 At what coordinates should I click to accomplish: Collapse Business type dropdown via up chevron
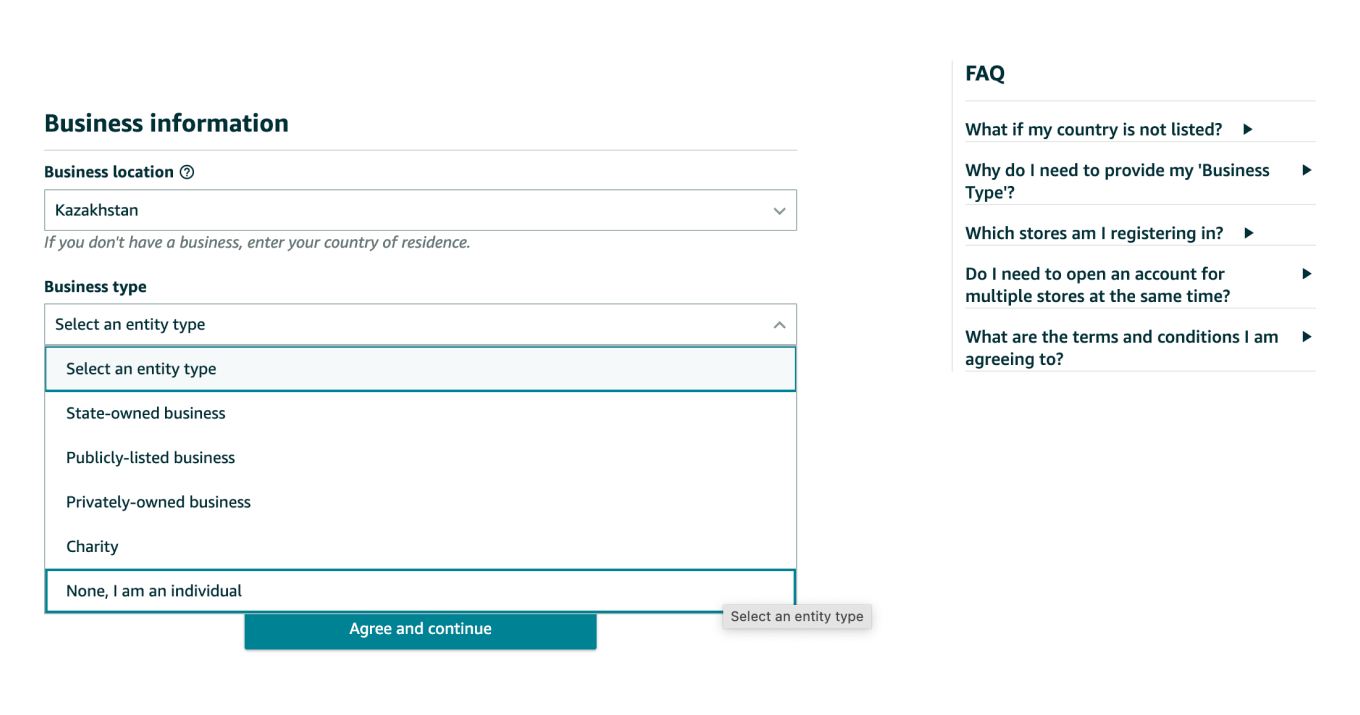click(x=779, y=325)
